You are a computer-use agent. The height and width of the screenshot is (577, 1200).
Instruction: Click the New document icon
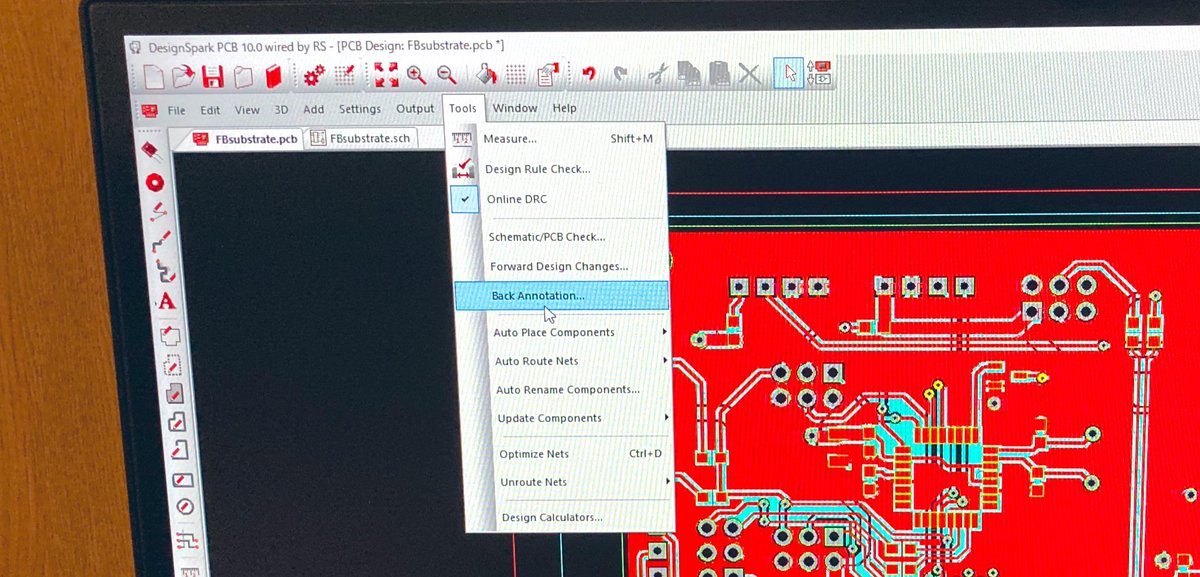pyautogui.click(x=153, y=76)
